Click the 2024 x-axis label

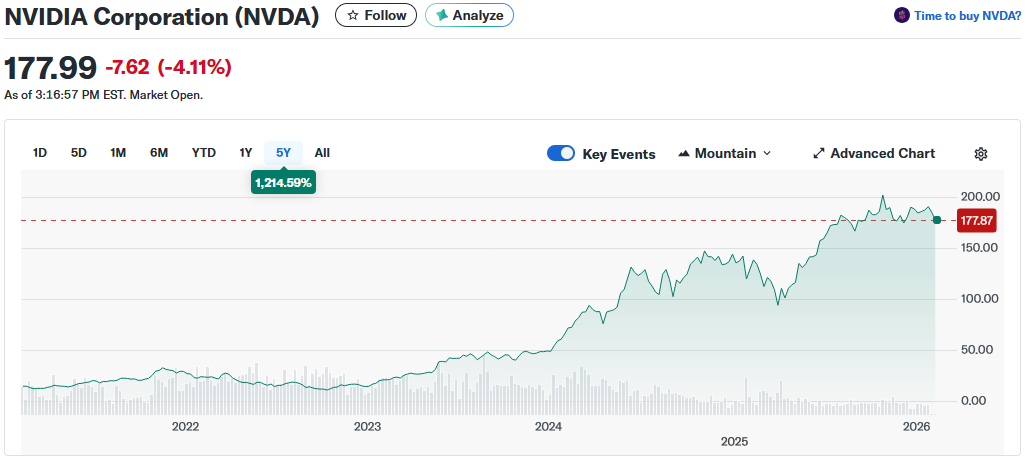[548, 427]
